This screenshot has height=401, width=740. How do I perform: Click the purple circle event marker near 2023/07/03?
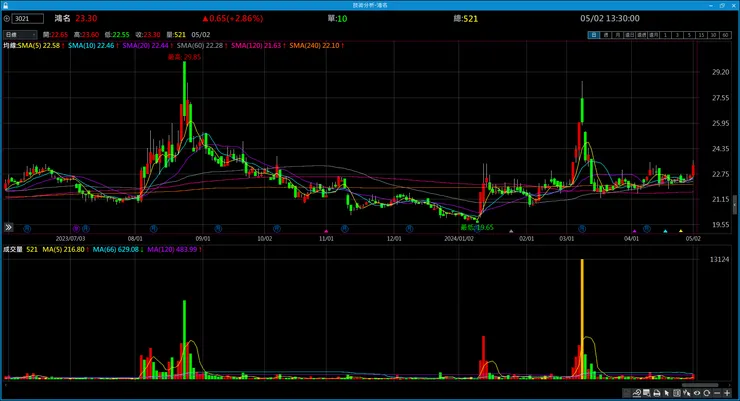point(76,228)
